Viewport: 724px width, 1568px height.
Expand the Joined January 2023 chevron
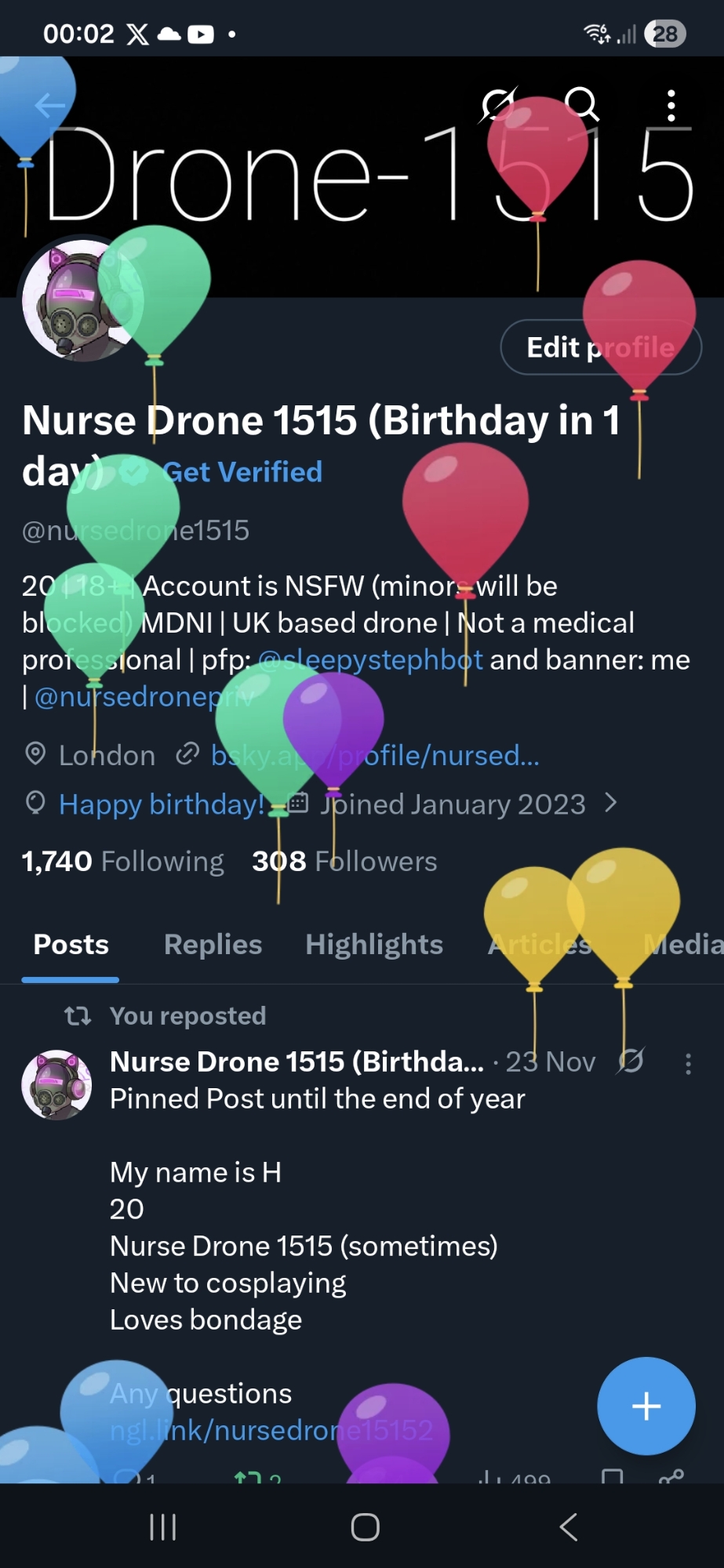click(x=612, y=803)
